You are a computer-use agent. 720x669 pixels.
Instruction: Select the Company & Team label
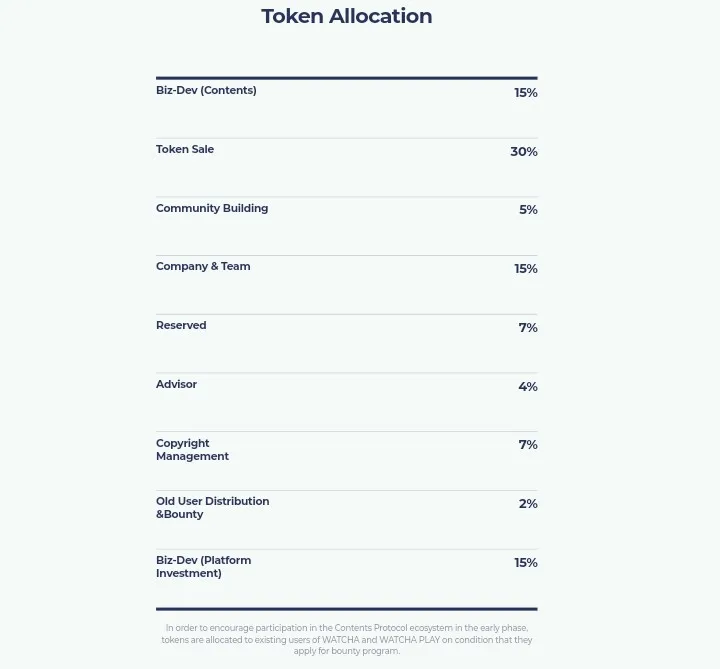tap(203, 266)
